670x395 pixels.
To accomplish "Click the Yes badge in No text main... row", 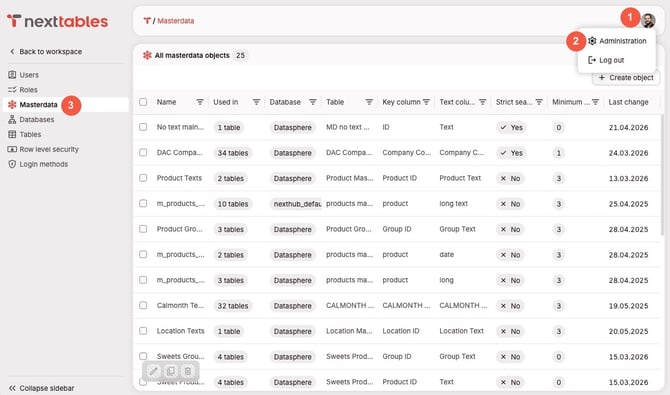I will click(x=511, y=127).
